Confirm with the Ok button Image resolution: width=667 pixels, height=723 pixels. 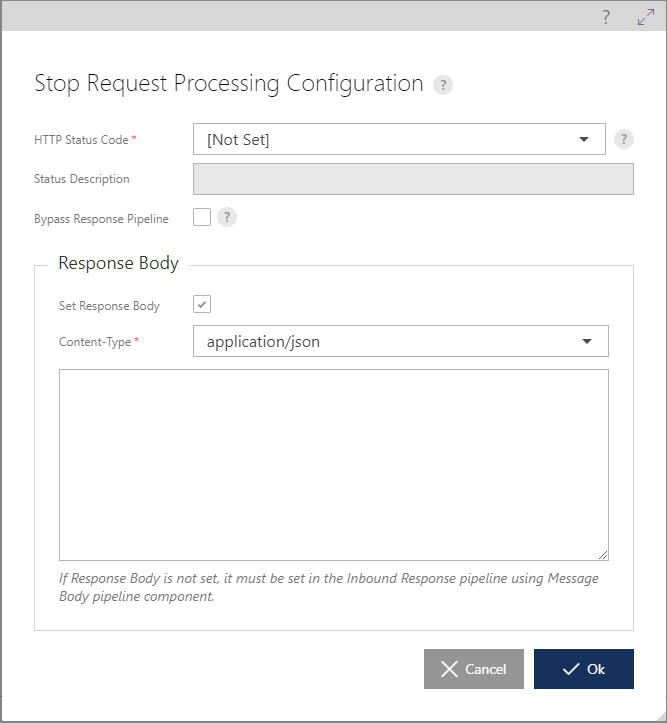click(x=584, y=669)
